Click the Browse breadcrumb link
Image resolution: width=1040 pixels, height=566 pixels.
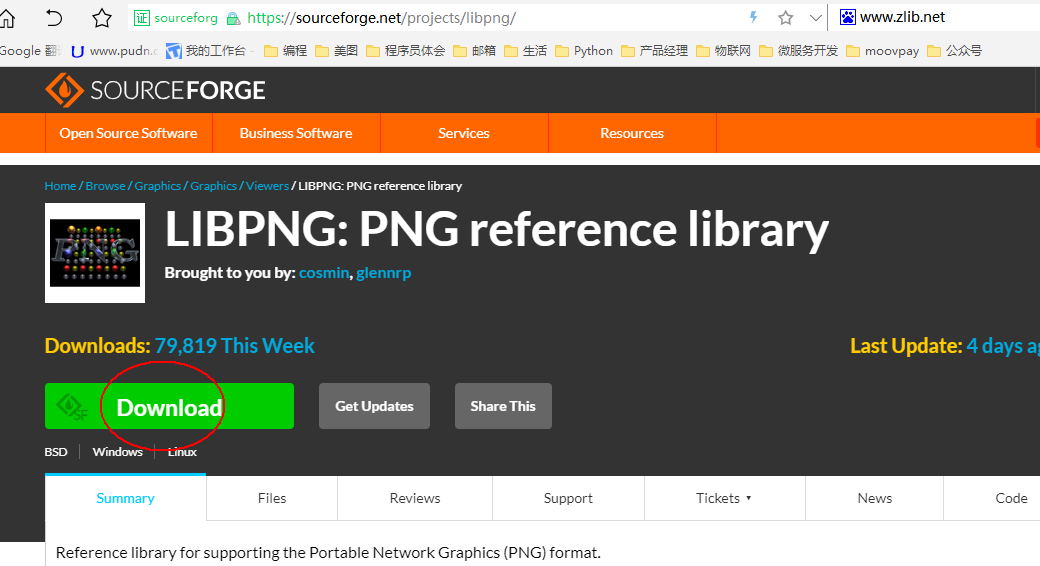(105, 186)
